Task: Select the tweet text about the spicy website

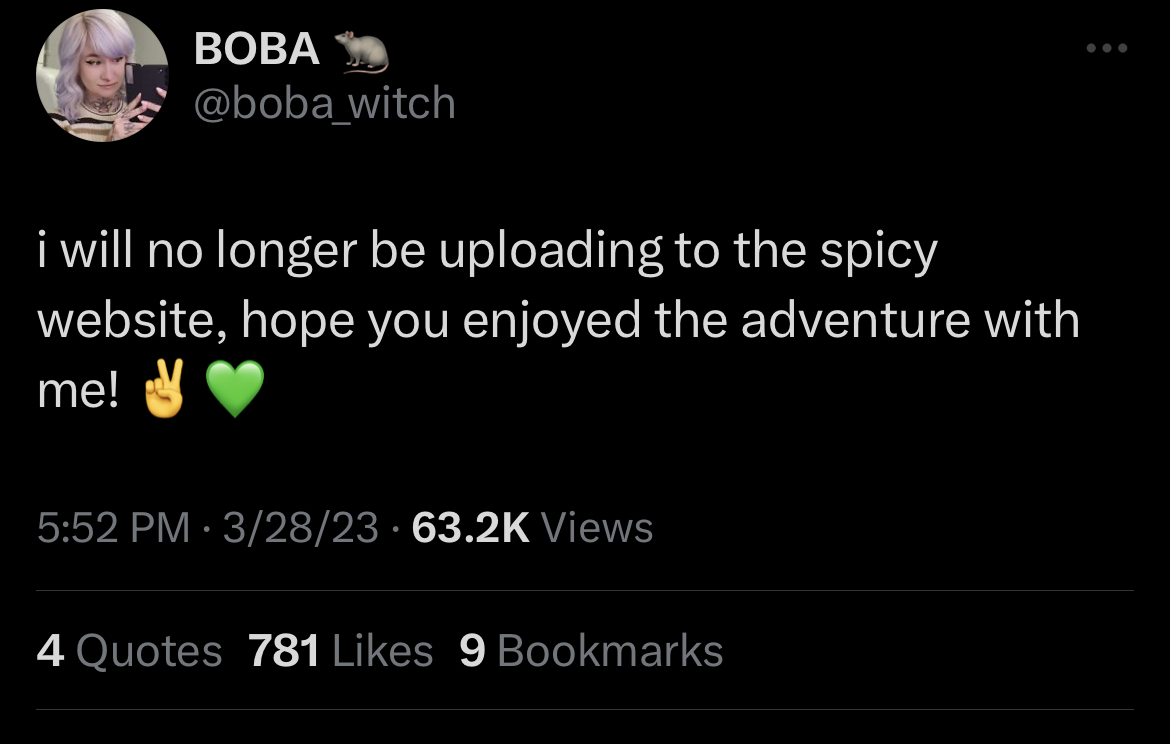Action: pyautogui.click(x=558, y=319)
